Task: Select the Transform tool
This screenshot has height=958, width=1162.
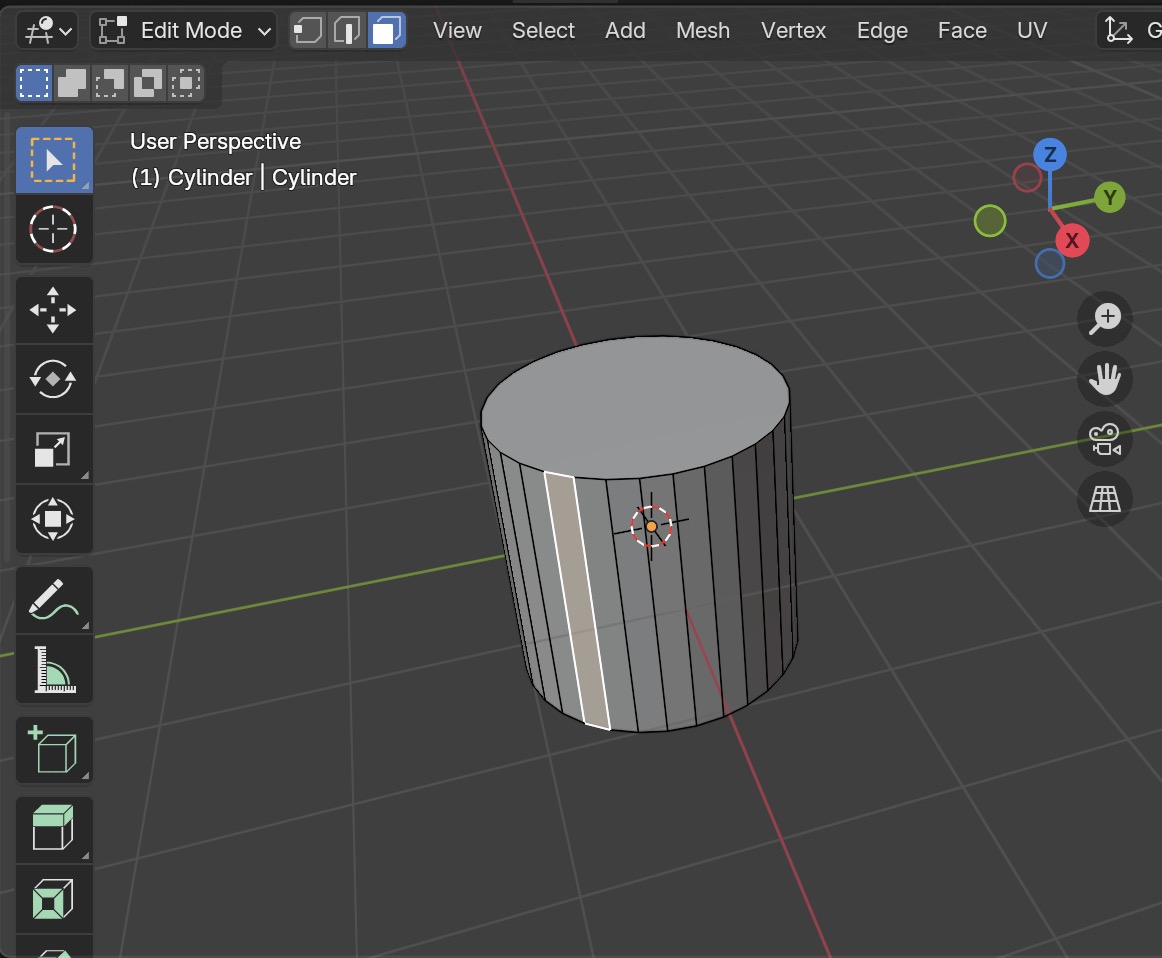Action: coord(54,519)
